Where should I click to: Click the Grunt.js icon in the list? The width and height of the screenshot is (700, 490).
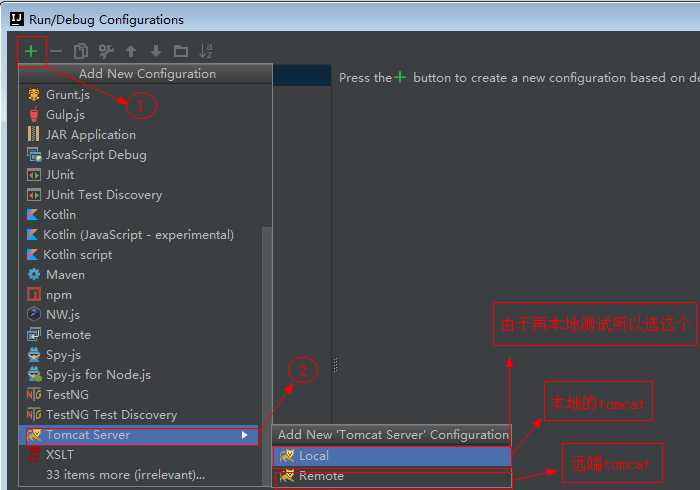33,95
